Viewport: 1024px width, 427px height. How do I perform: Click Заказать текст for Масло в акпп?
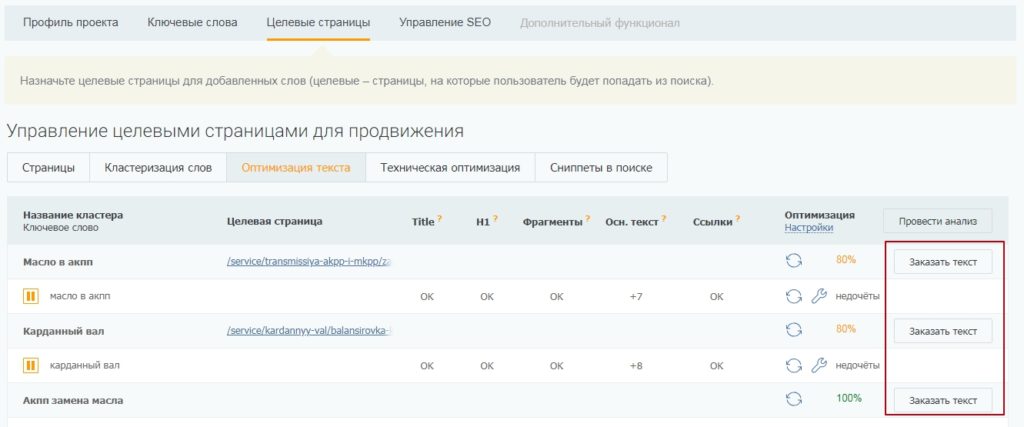943,261
